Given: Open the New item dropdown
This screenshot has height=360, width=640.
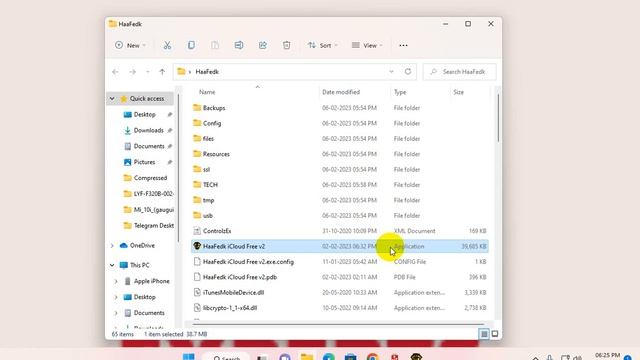Looking at the screenshot, I should [130, 45].
